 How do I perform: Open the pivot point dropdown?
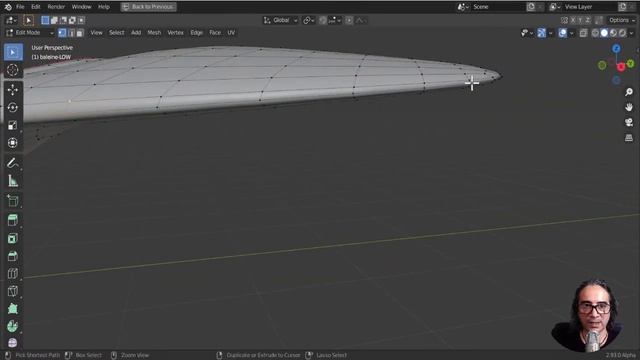coord(309,20)
